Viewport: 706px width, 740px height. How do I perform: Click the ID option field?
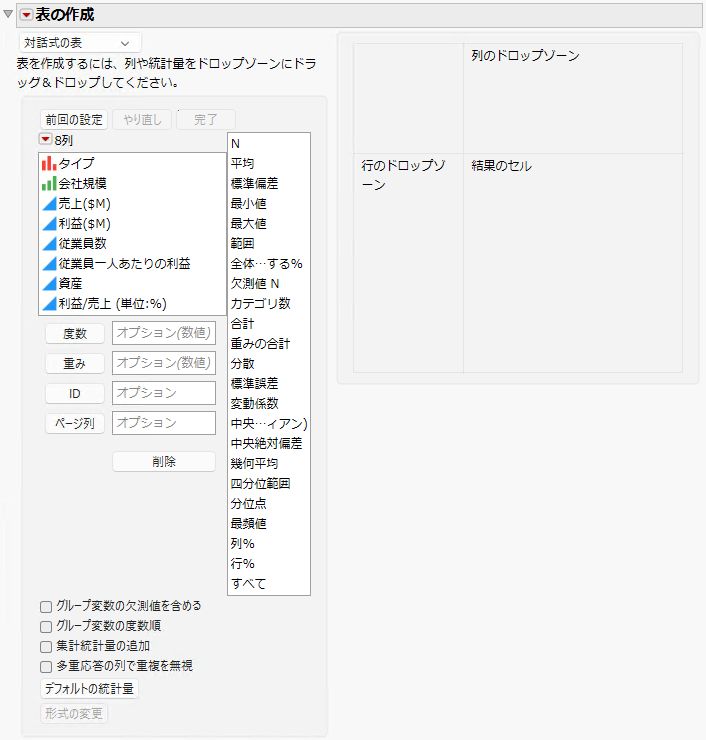[164, 393]
